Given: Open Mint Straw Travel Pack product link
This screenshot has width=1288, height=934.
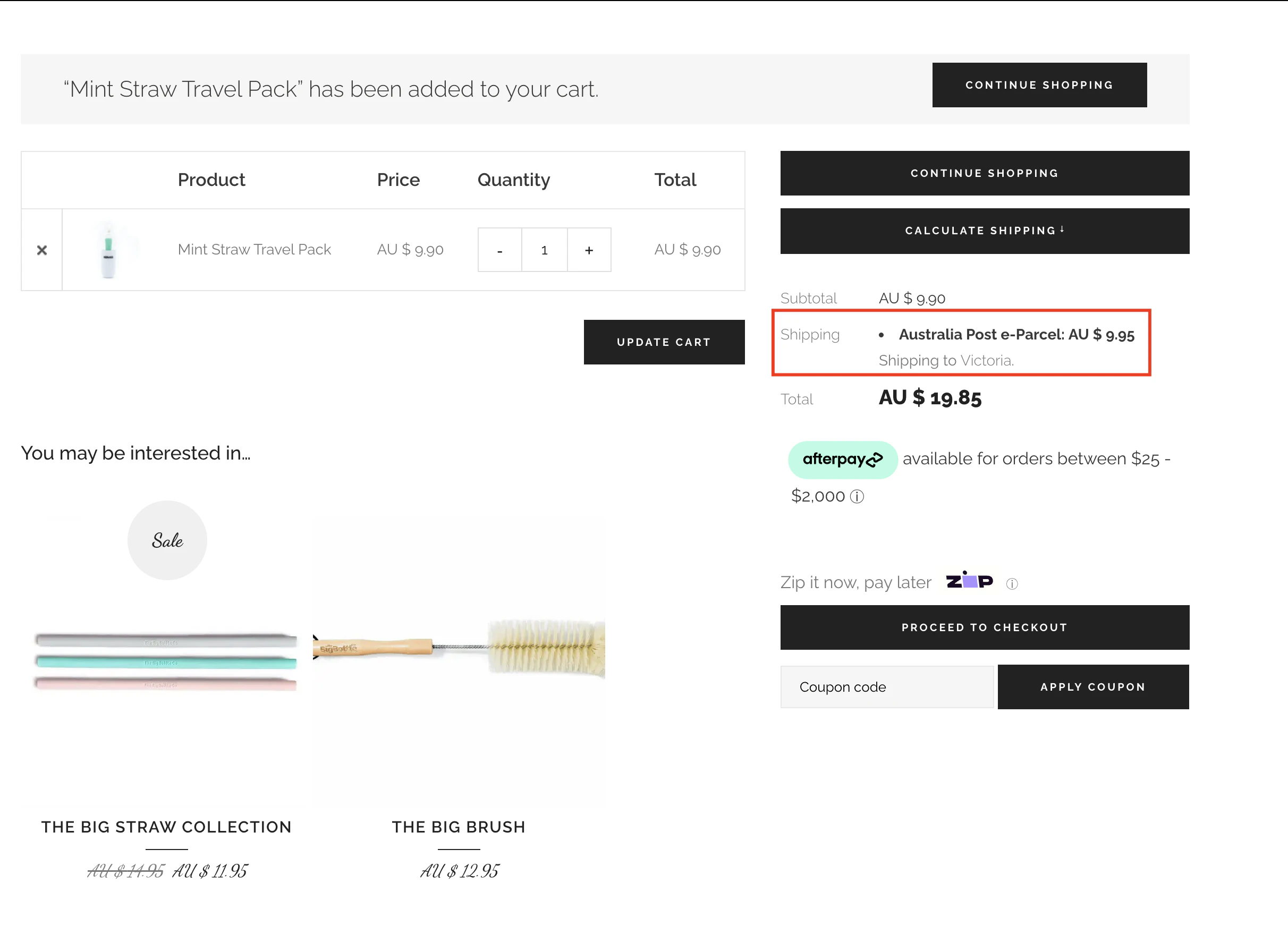Looking at the screenshot, I should (254, 249).
